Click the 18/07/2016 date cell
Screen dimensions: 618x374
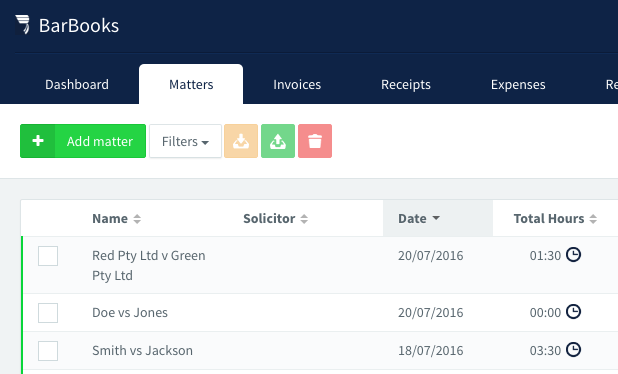coord(430,350)
